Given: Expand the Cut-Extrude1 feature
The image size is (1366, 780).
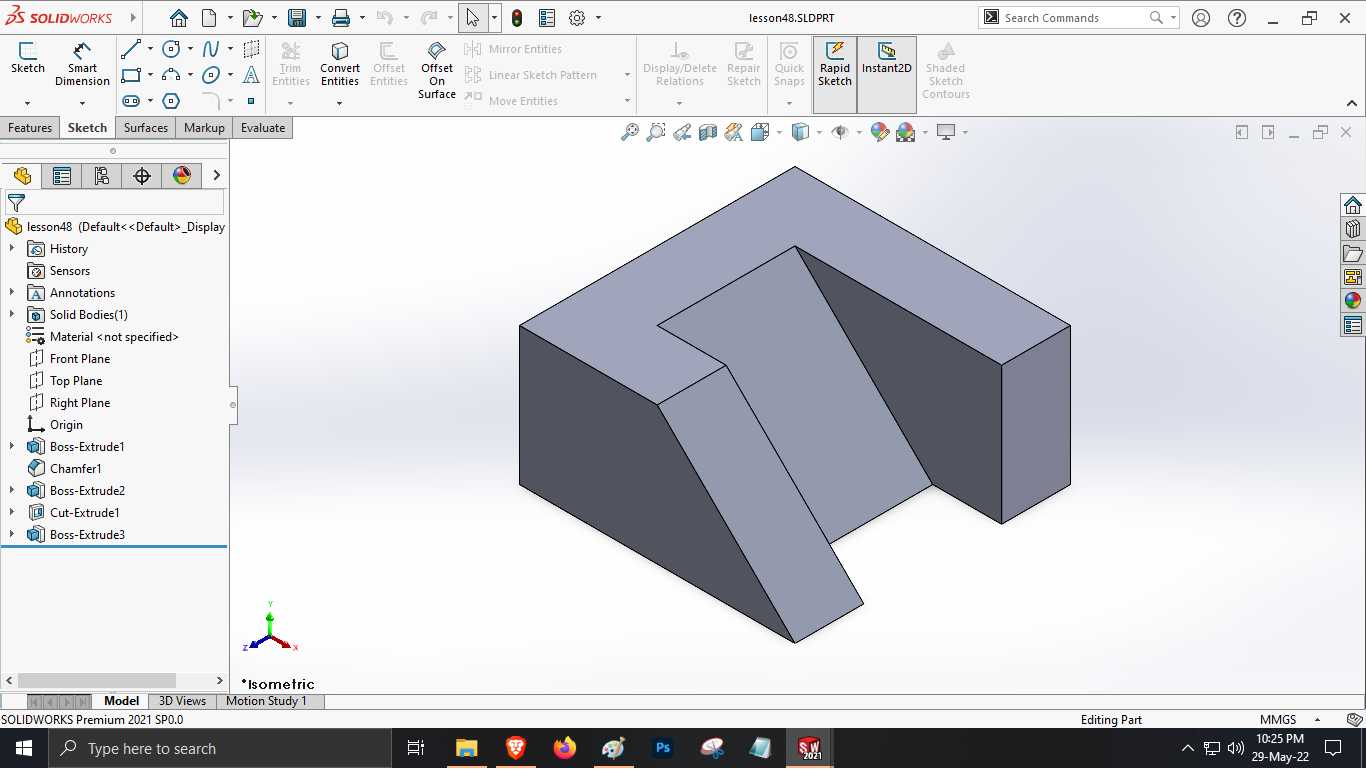Looking at the screenshot, I should tap(12, 512).
